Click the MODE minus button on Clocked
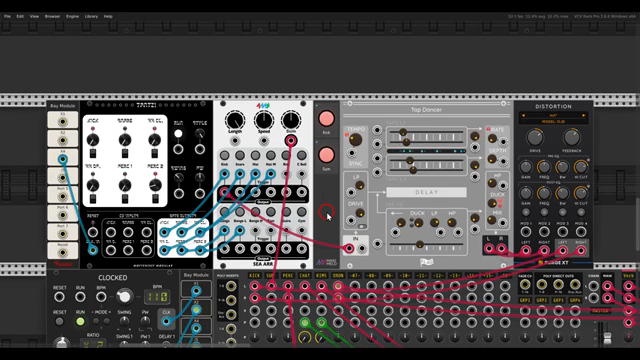 (96, 321)
